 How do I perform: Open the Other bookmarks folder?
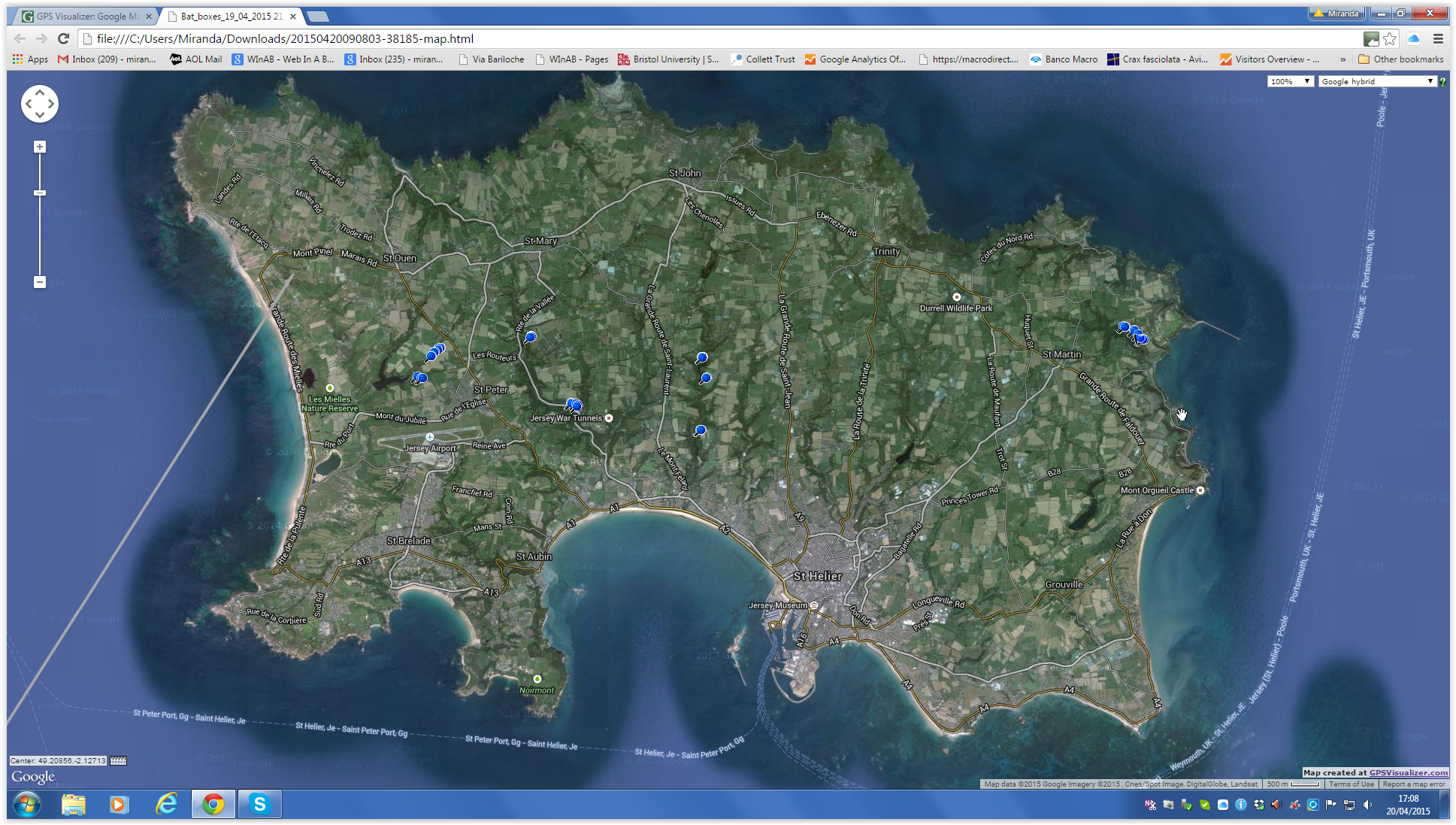(x=1400, y=59)
